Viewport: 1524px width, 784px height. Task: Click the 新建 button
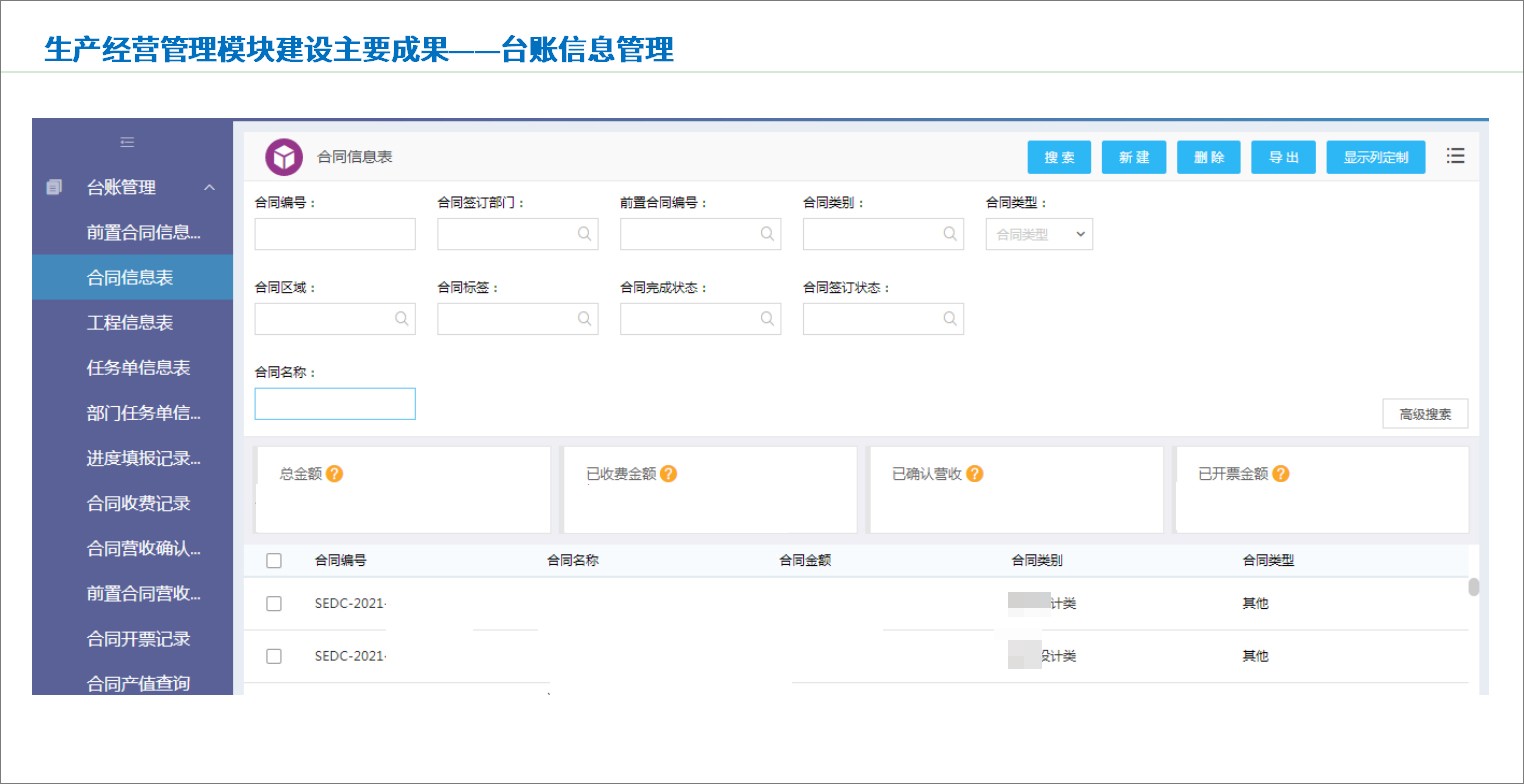(1134, 157)
